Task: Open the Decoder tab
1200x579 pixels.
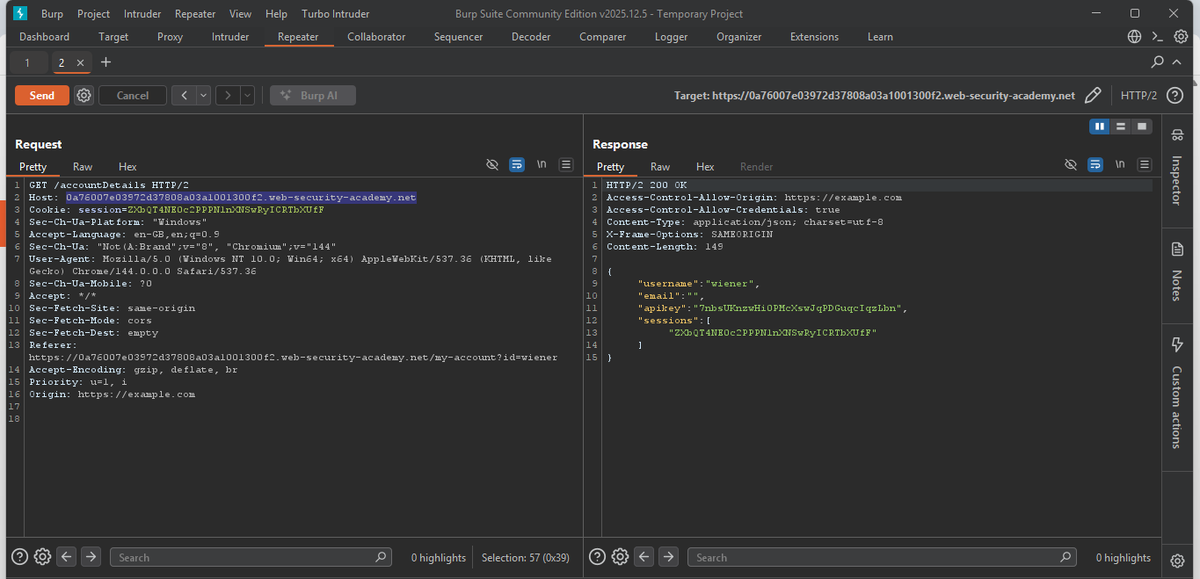Action: (531, 37)
